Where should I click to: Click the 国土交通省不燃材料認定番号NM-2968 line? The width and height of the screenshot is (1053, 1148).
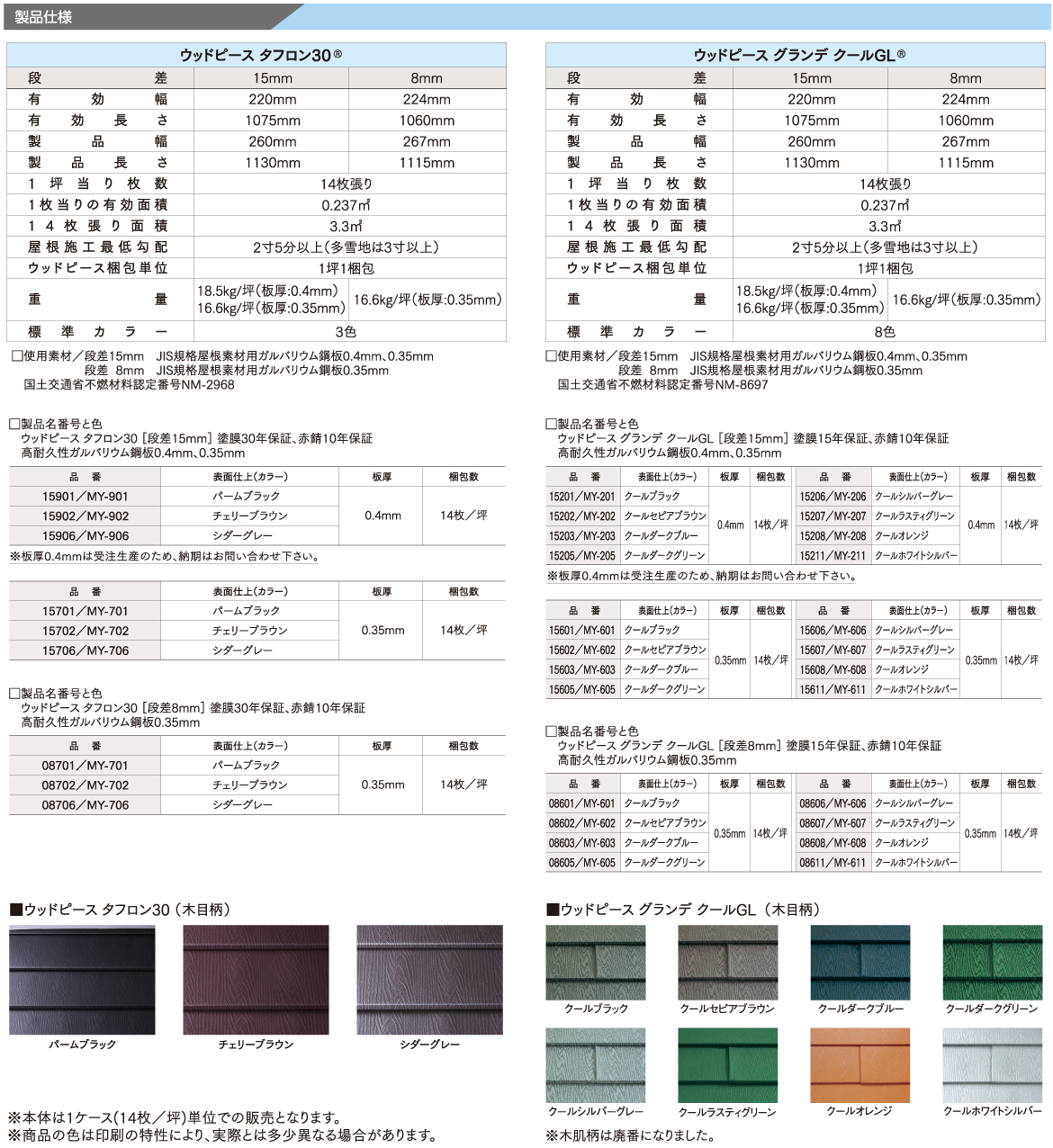(129, 385)
